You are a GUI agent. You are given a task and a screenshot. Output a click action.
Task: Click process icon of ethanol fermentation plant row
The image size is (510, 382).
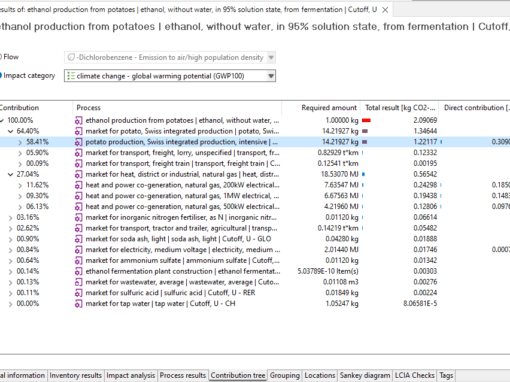[x=78, y=271]
